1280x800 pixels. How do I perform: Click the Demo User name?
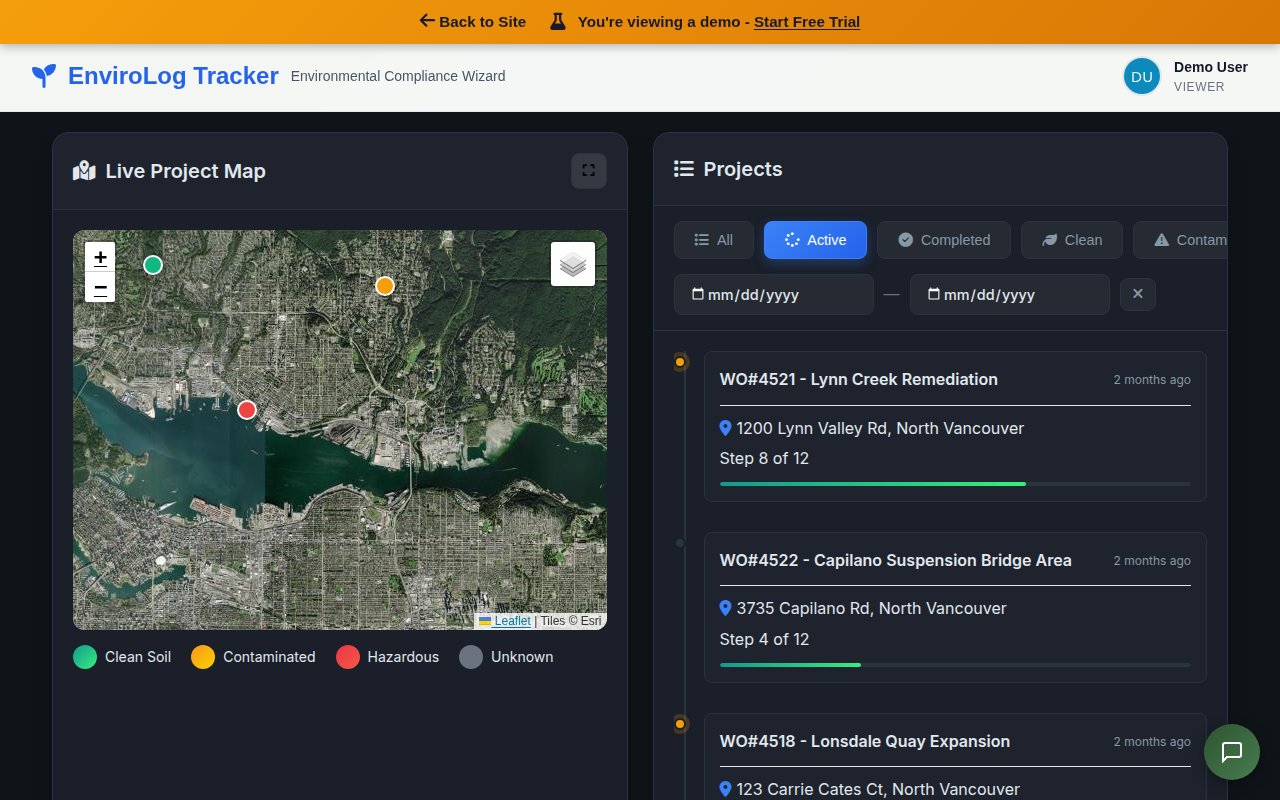coord(1210,67)
